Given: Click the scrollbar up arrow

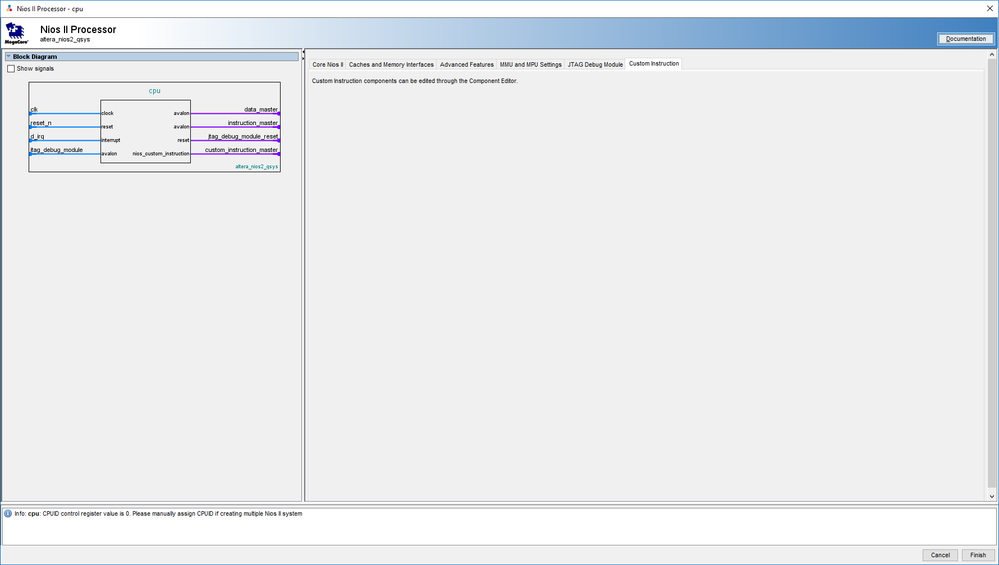Looking at the screenshot, I should (991, 55).
